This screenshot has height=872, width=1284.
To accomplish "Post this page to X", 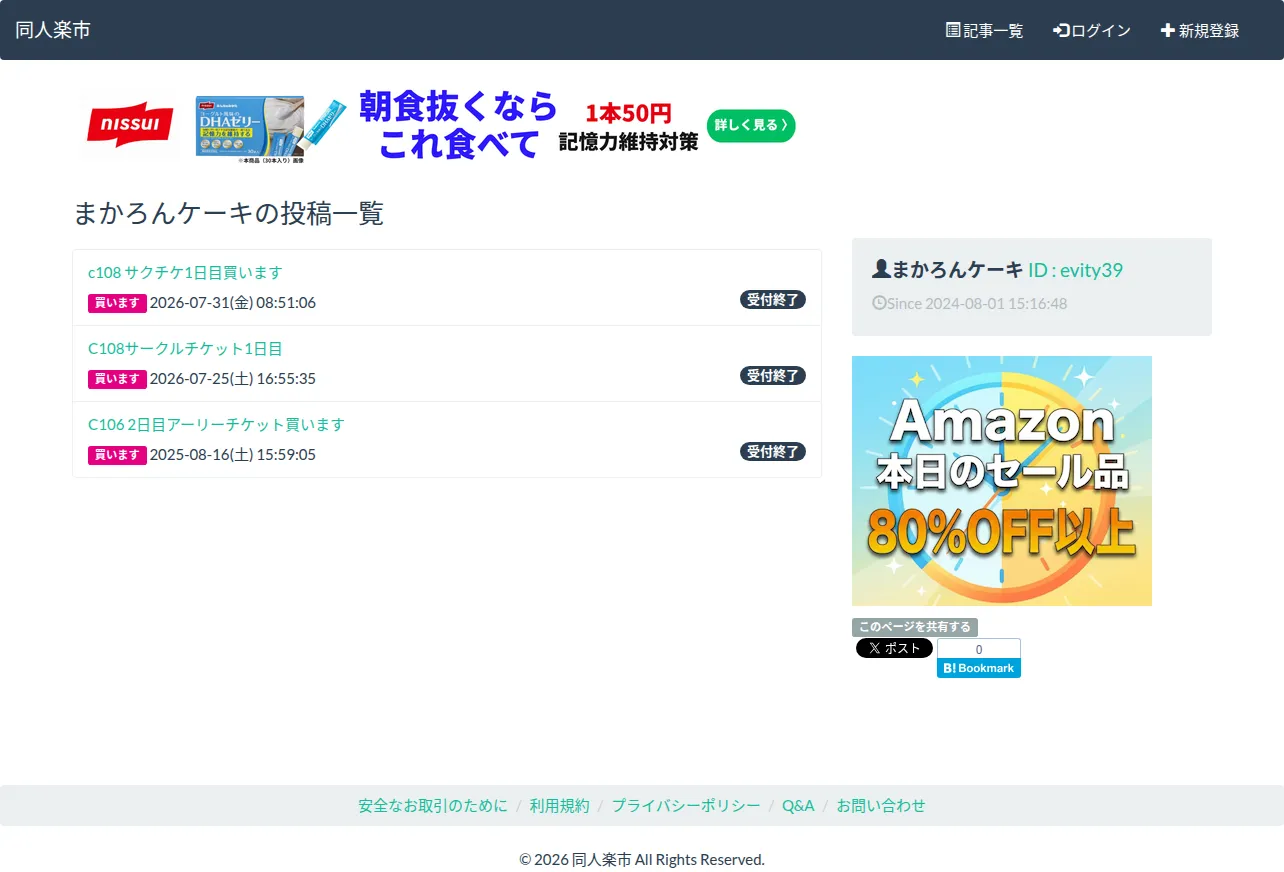I will pos(894,648).
